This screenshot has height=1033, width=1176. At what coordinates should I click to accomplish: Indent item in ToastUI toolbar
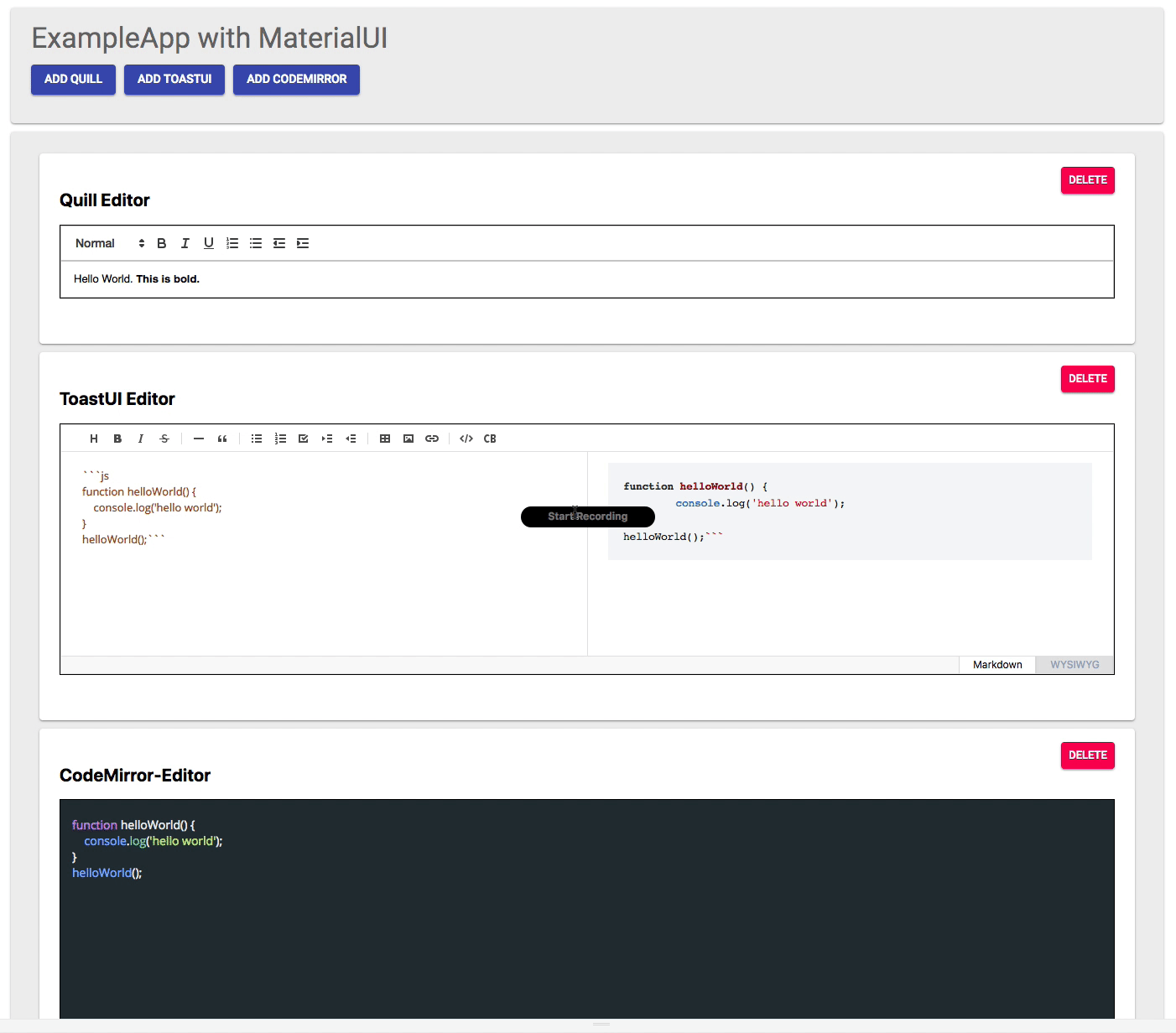327,439
